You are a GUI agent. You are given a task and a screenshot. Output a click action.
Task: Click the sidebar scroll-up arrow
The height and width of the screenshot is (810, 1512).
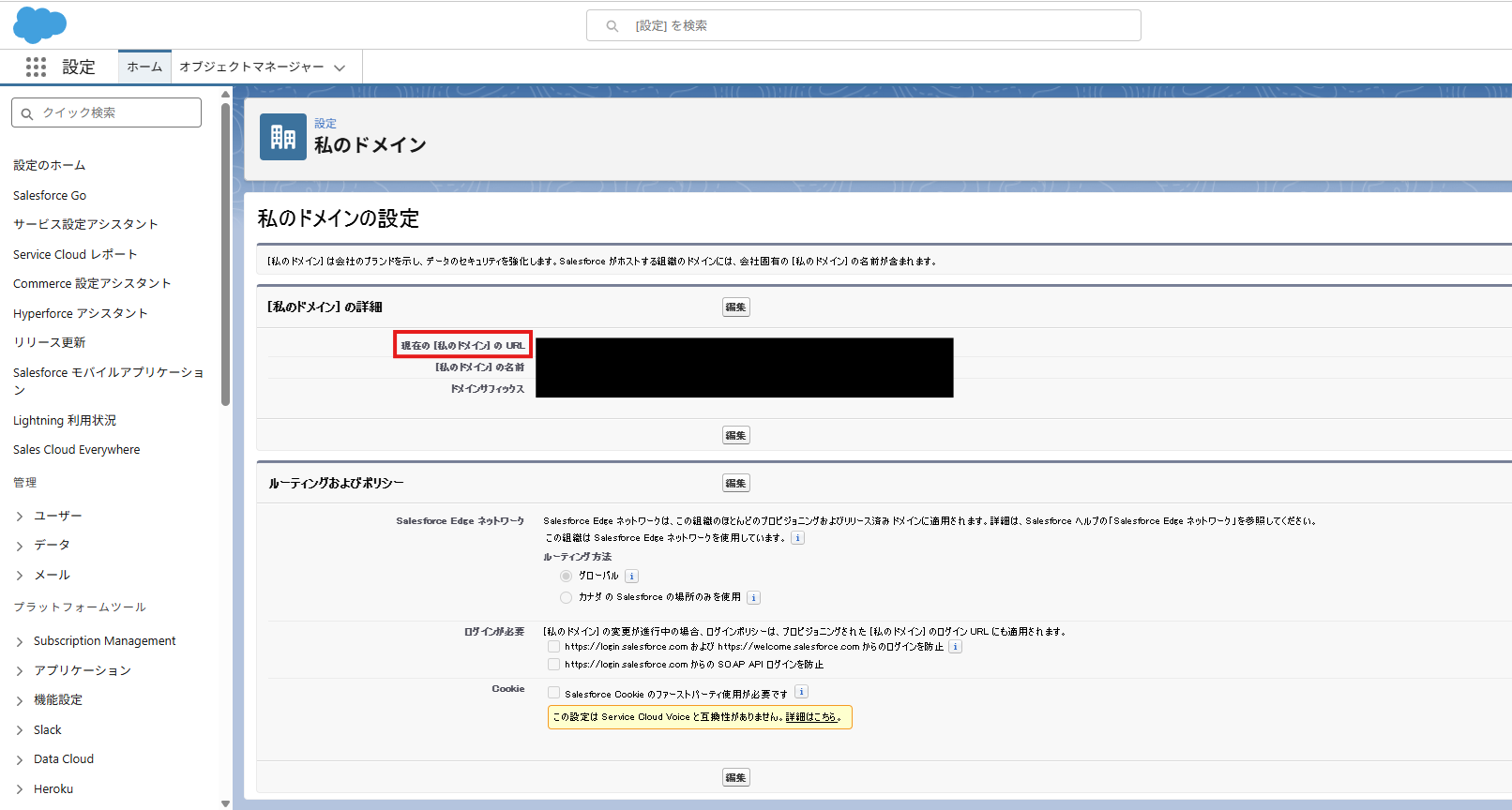225,94
